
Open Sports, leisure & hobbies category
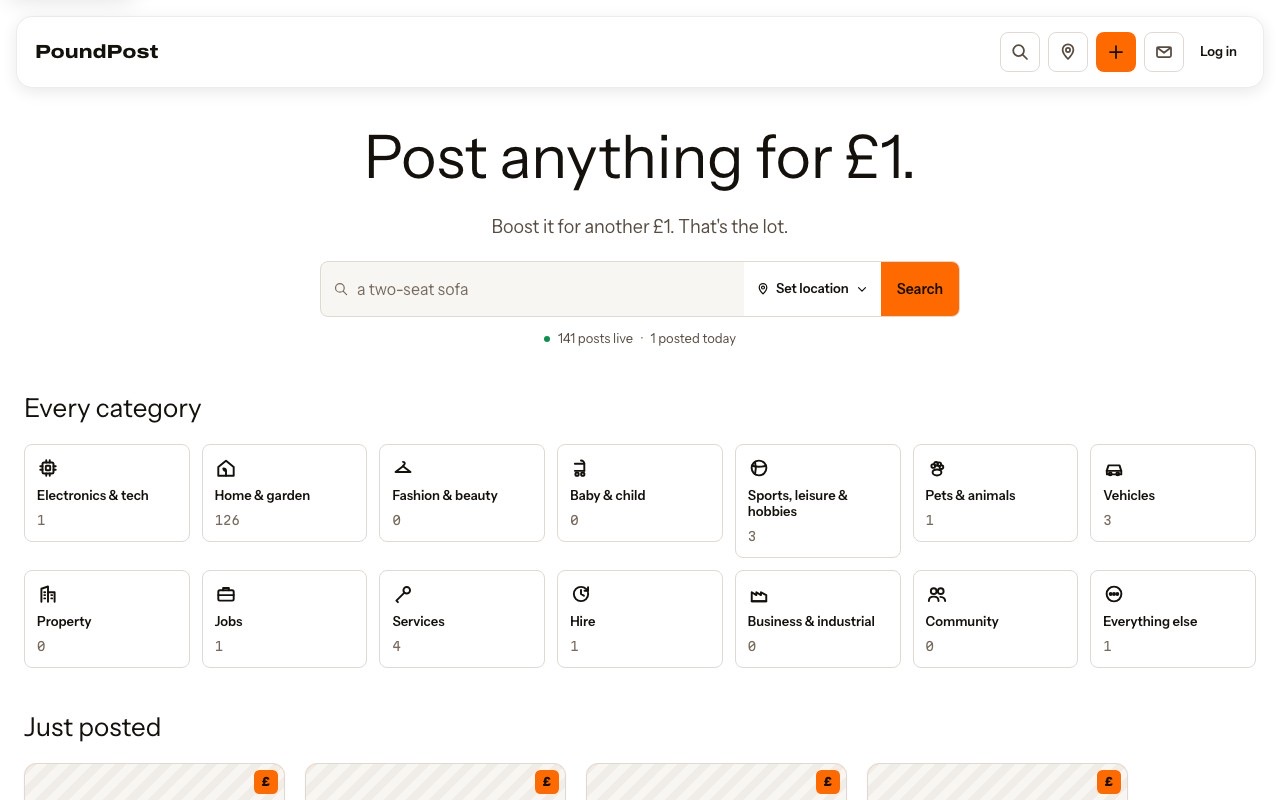pos(818,501)
